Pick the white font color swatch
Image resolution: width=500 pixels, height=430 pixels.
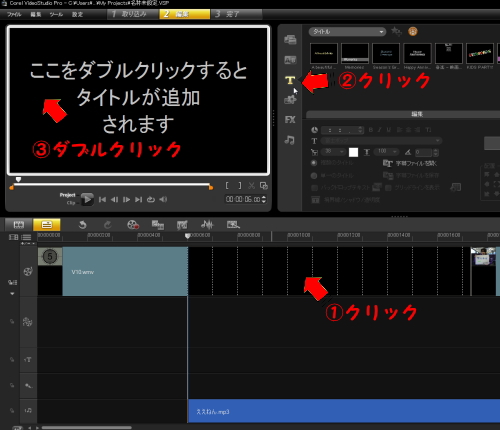(x=353, y=152)
